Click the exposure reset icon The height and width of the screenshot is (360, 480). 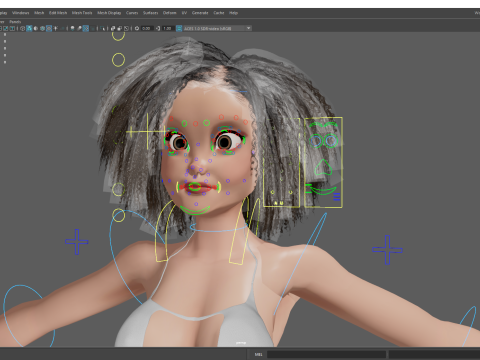(x=137, y=28)
